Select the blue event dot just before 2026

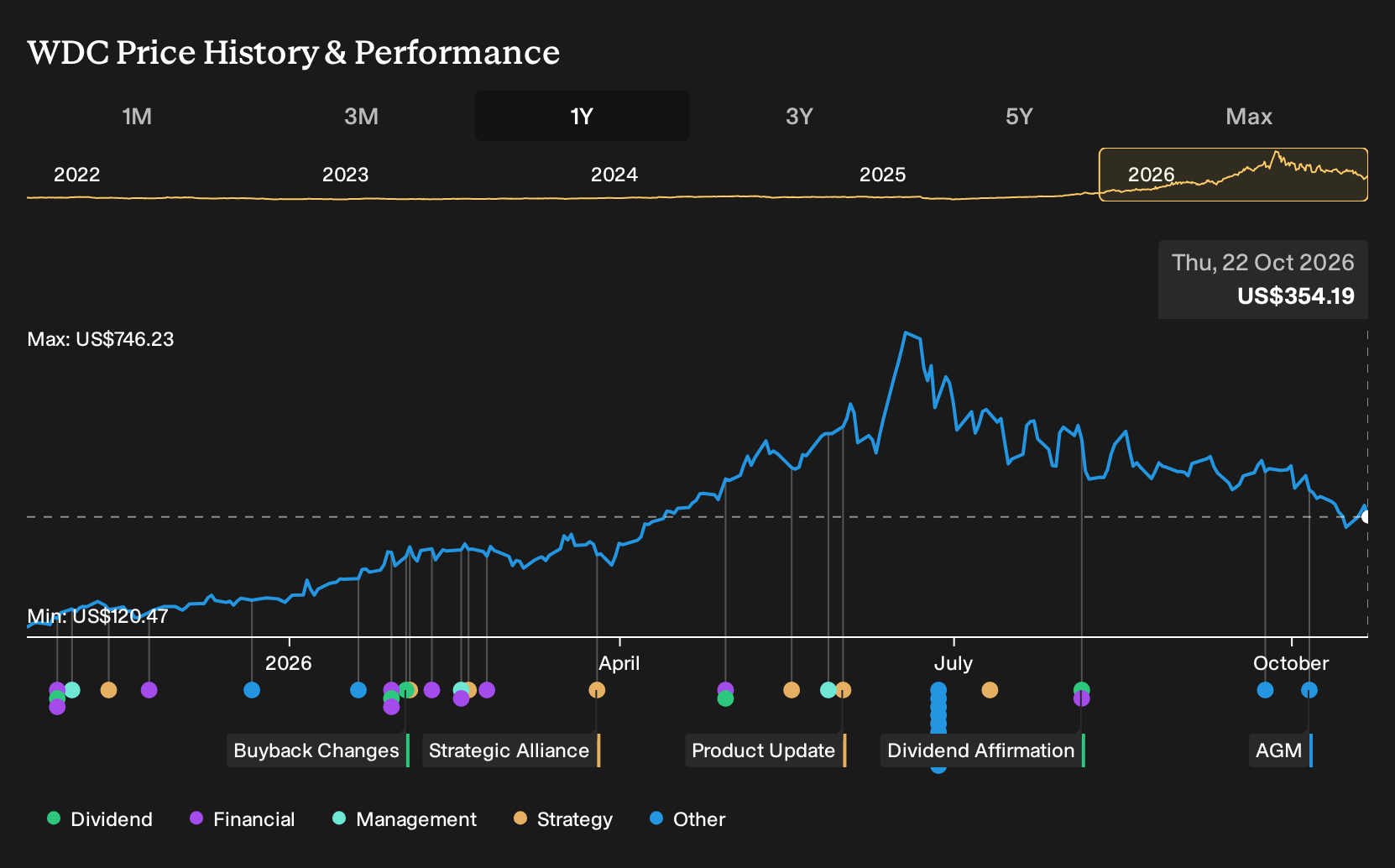tap(252, 690)
